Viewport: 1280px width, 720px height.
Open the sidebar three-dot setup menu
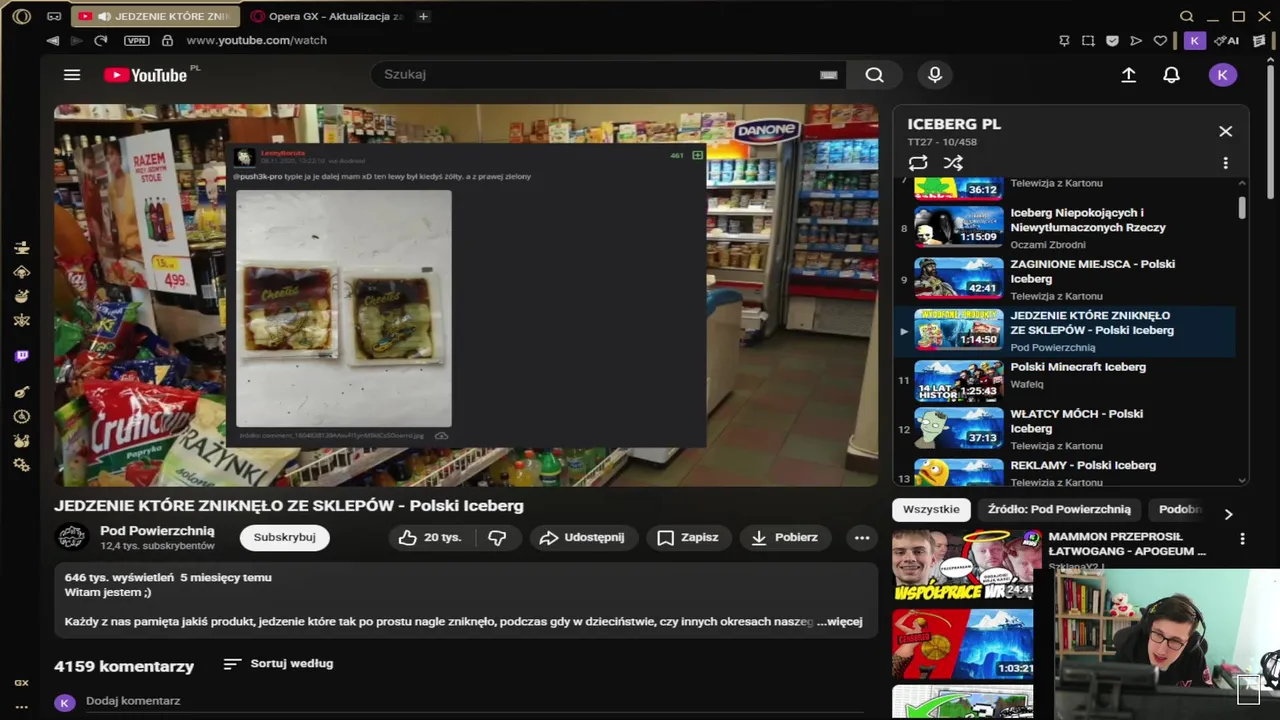tap(21, 706)
